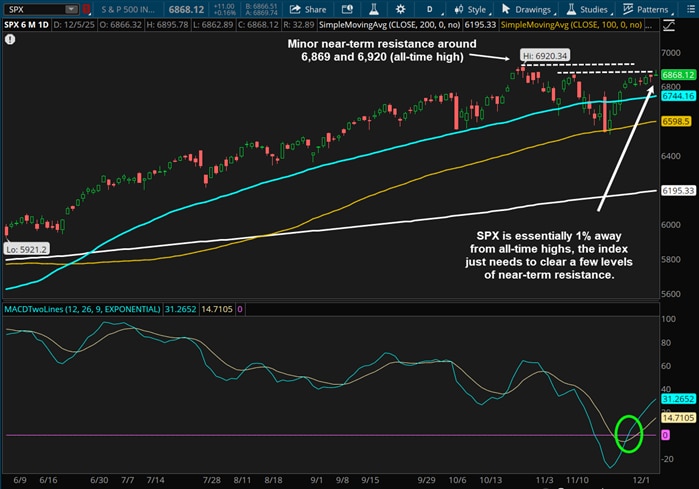Click the 7000 price axis level
This screenshot has height=489, width=699.
pyautogui.click(x=671, y=53)
